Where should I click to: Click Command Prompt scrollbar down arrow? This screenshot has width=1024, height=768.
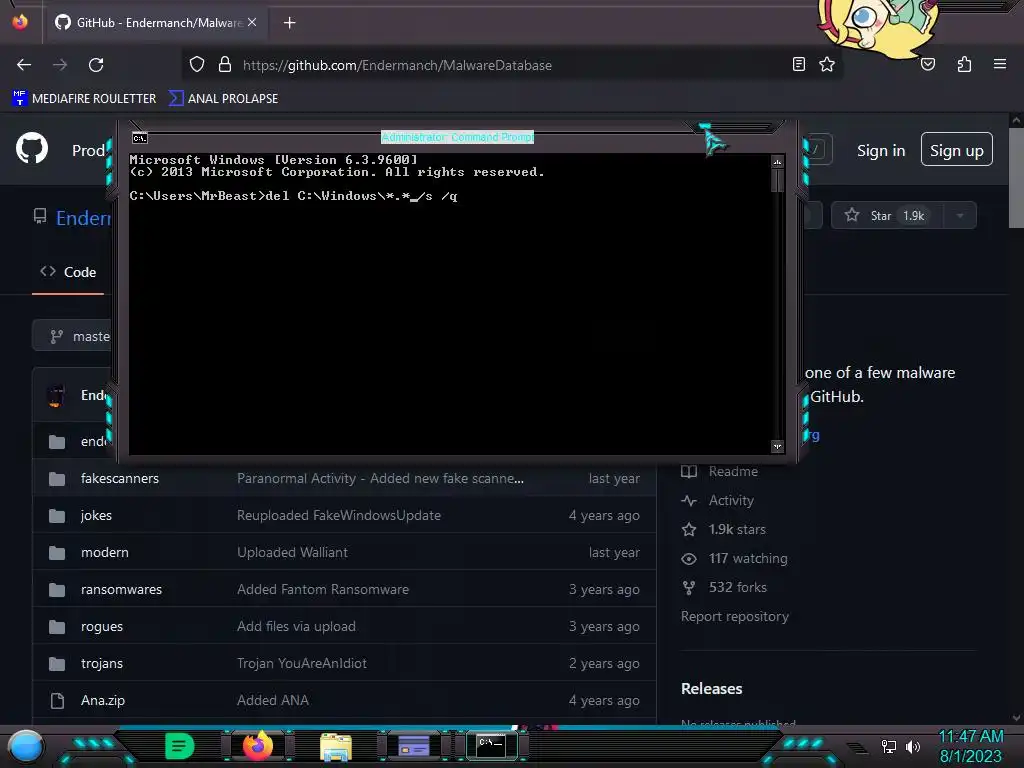point(777,447)
